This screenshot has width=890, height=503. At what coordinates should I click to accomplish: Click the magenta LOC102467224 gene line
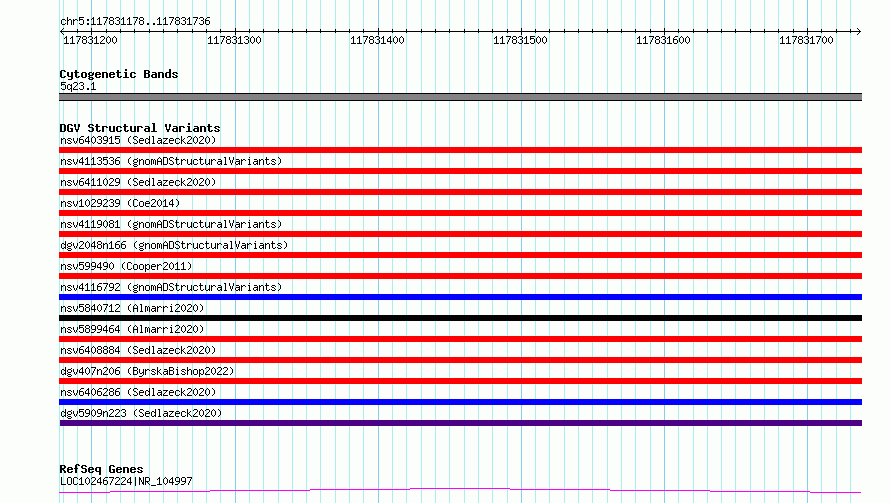tap(460, 490)
